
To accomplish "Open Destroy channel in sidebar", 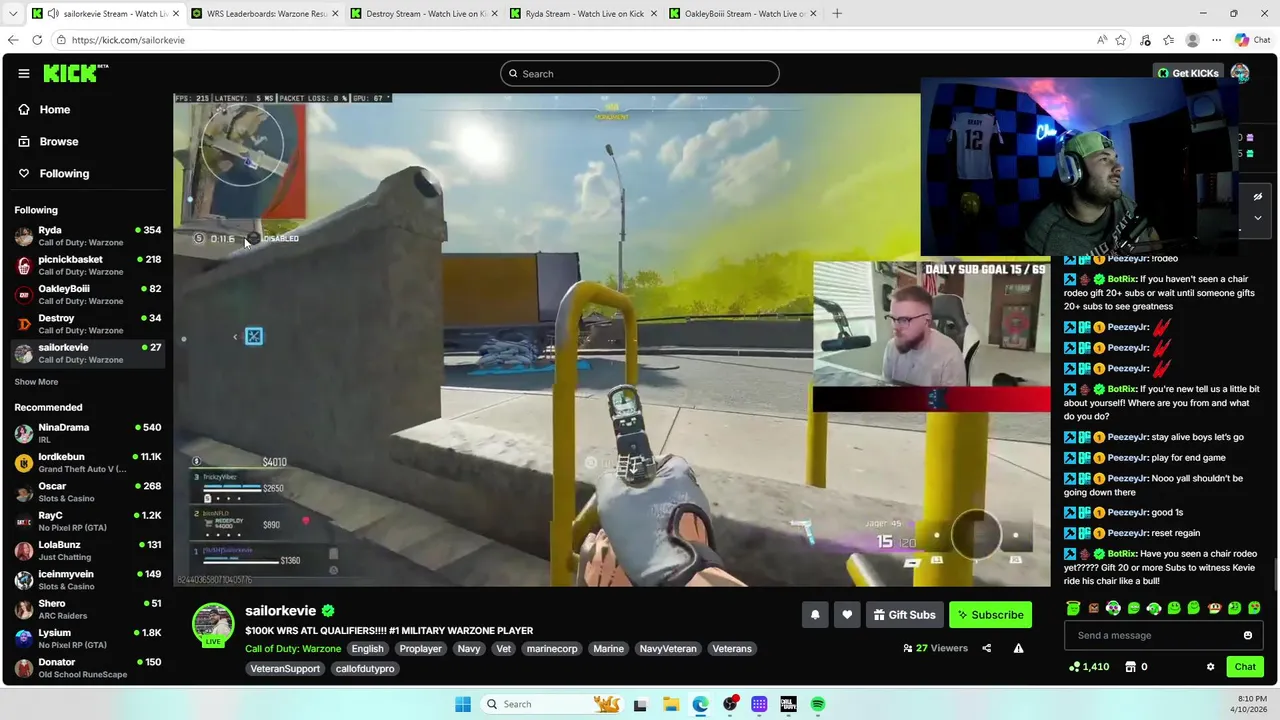I will click(x=88, y=324).
